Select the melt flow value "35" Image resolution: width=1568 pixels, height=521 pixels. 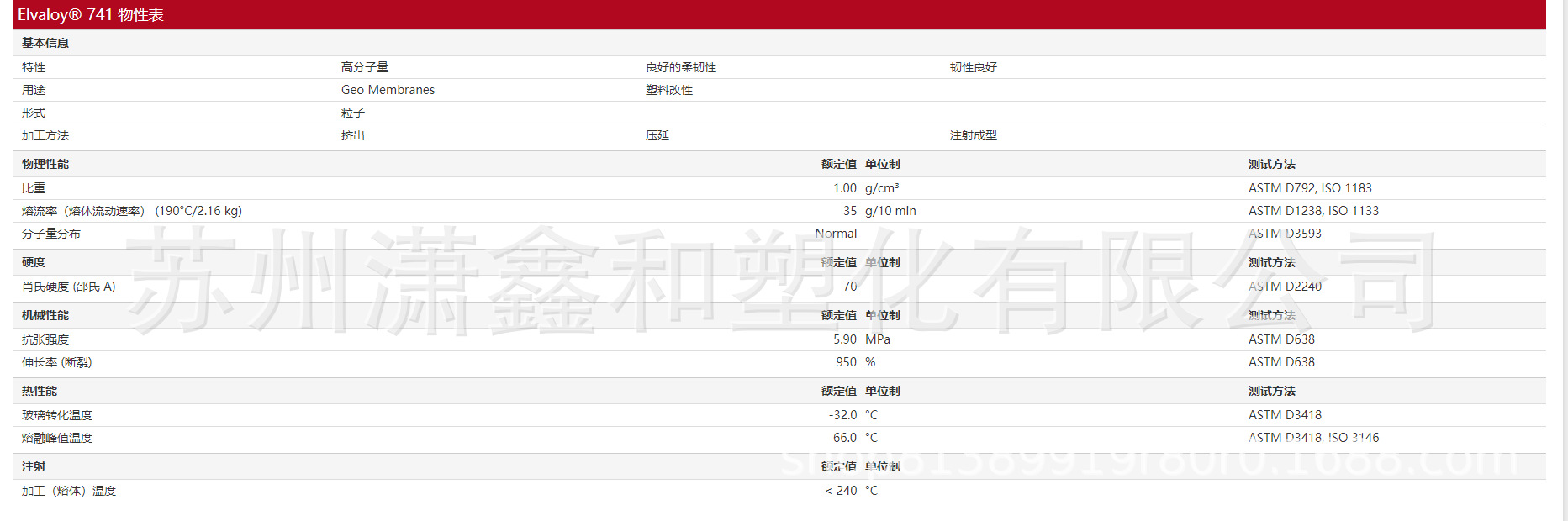tap(850, 211)
